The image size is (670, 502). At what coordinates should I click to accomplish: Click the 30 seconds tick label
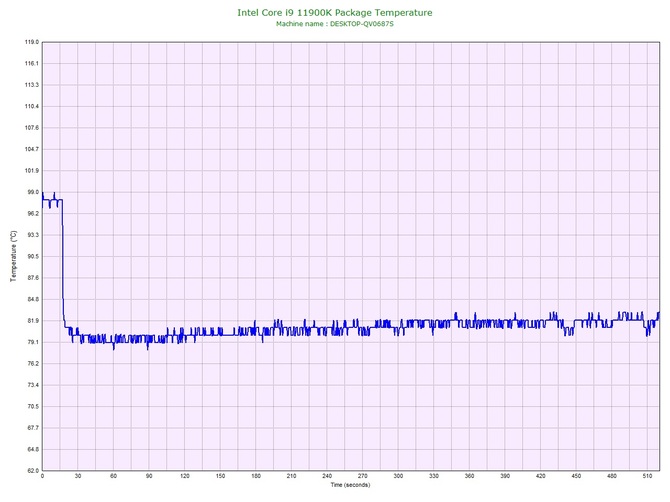click(x=78, y=476)
